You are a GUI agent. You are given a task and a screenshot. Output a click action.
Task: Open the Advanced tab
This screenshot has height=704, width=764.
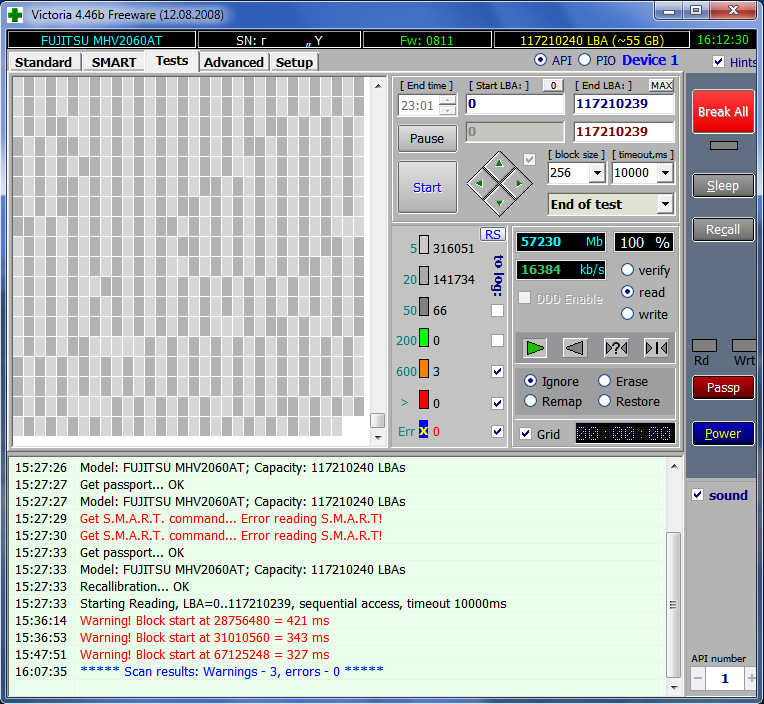coord(233,62)
